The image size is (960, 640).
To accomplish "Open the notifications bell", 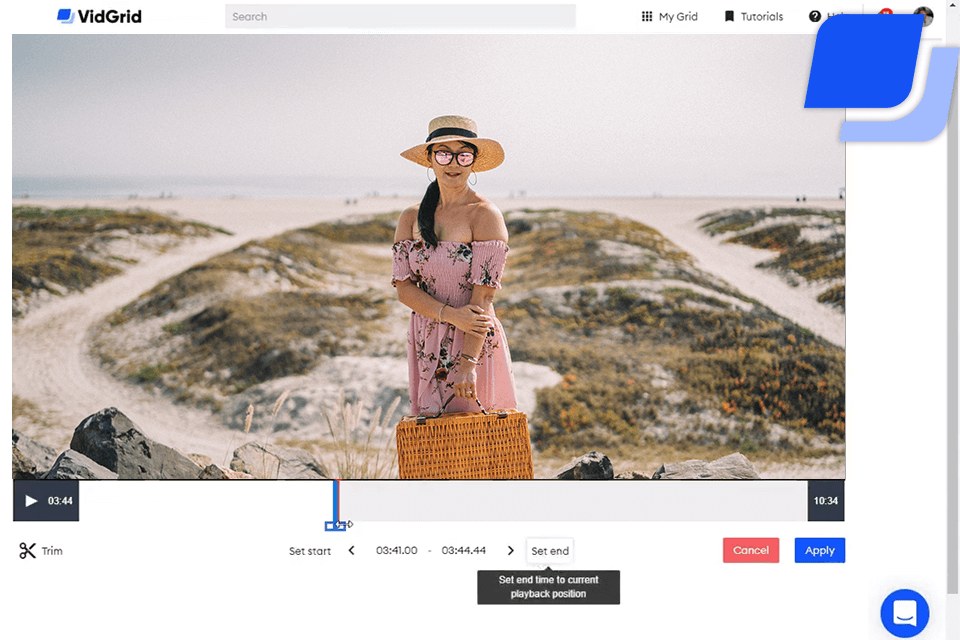I will tap(885, 13).
